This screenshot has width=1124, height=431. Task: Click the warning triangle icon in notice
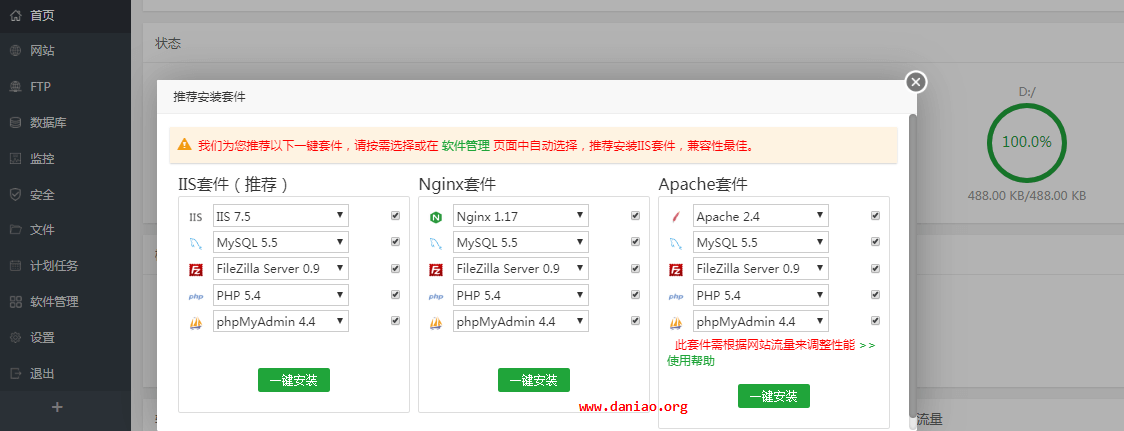185,144
